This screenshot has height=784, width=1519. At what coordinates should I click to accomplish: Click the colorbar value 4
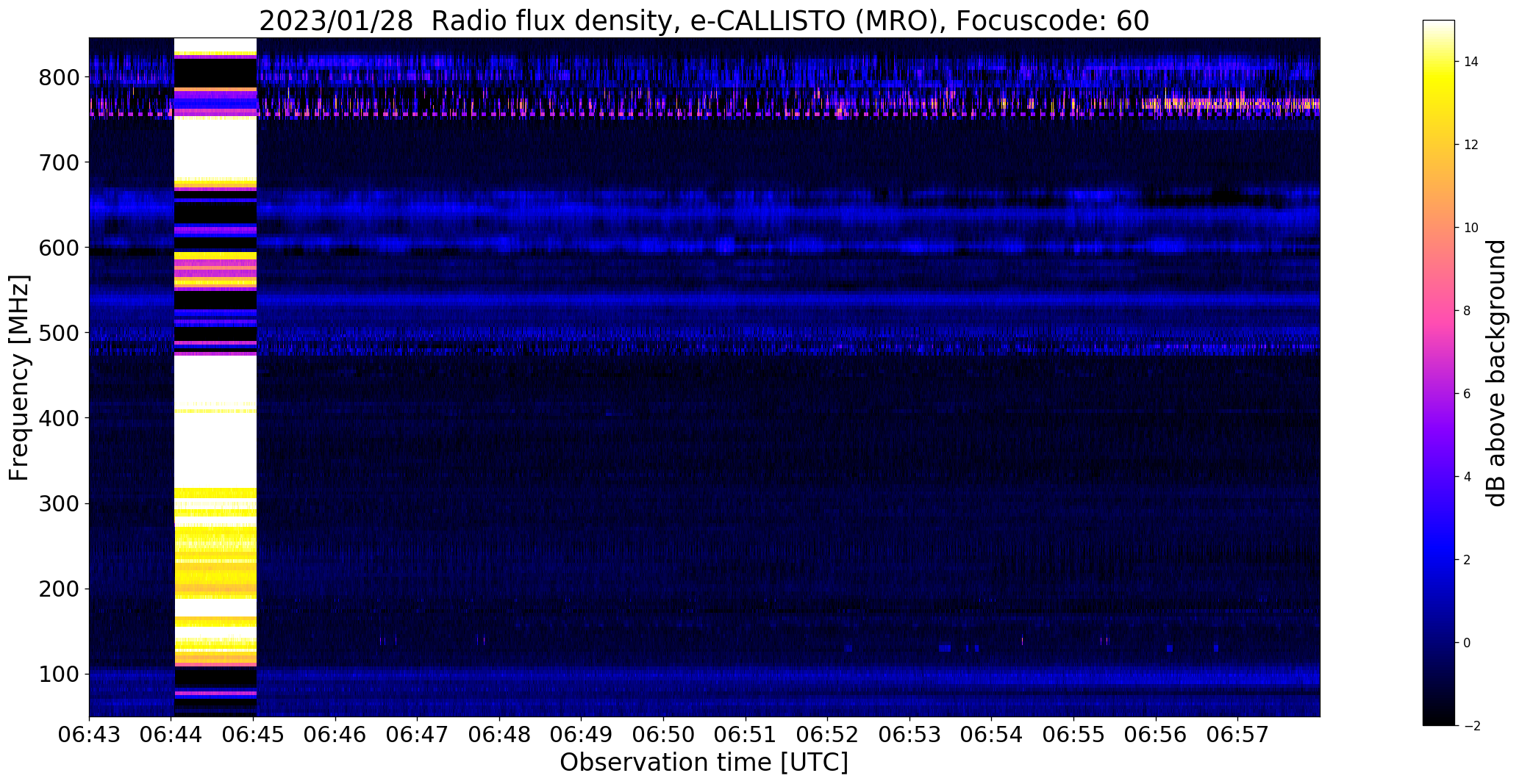pyautogui.click(x=1468, y=477)
